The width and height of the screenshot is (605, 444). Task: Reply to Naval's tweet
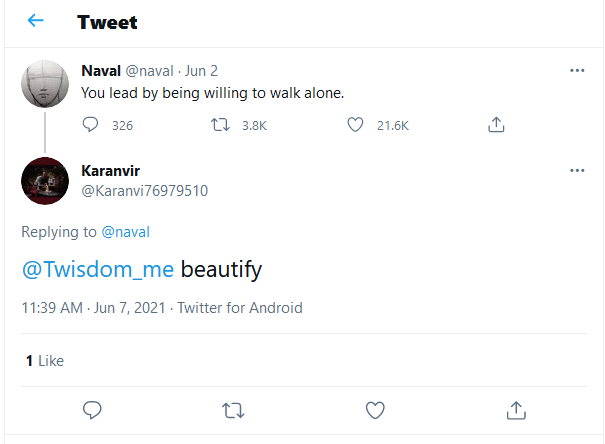pos(91,126)
